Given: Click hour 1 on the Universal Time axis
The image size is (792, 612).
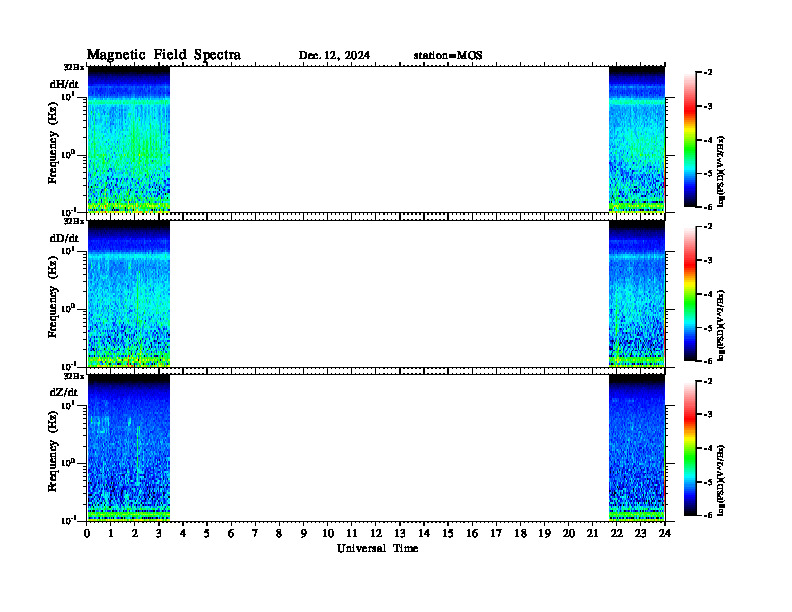Looking at the screenshot, I should [x=111, y=534].
